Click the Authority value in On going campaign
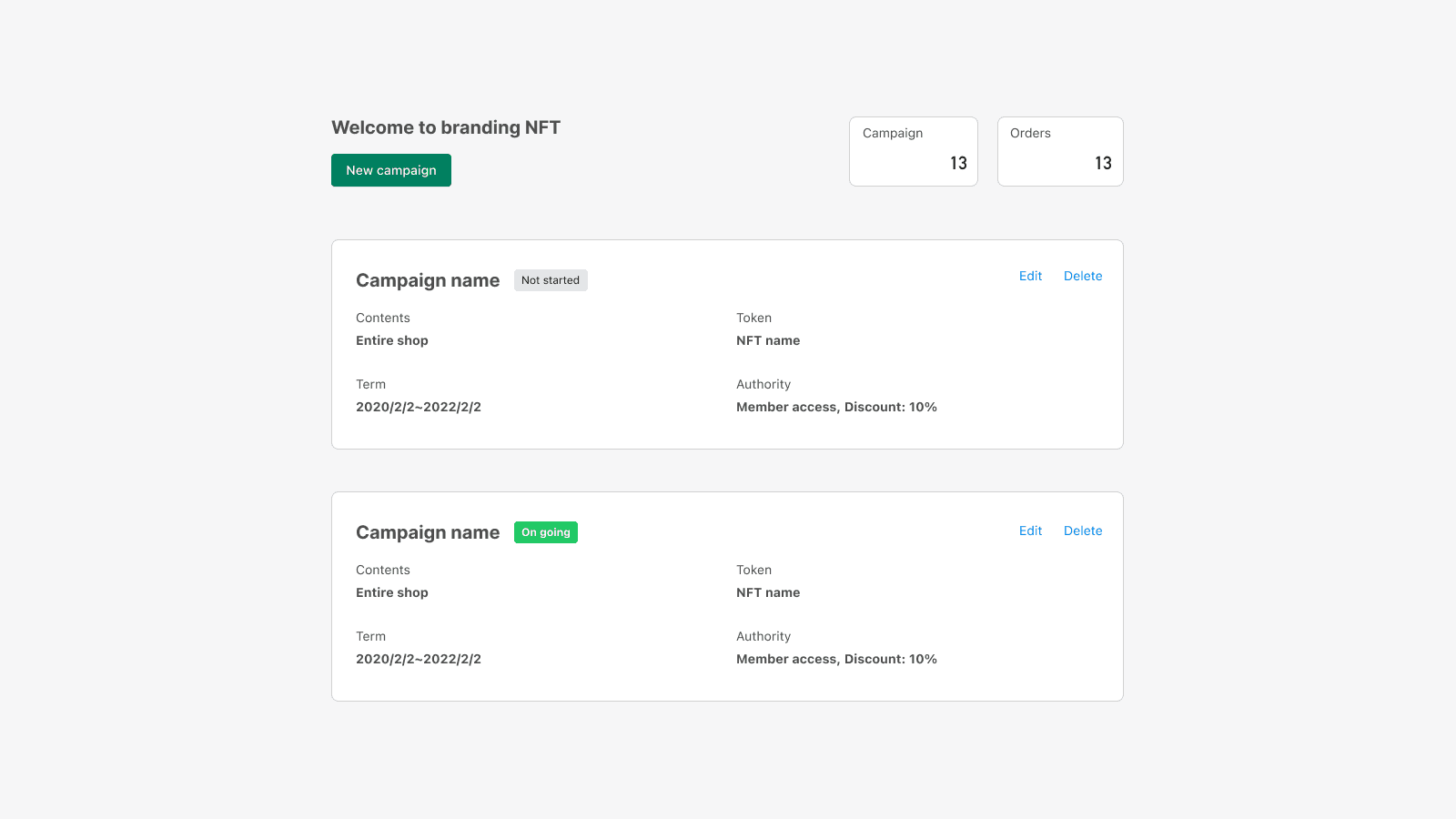The width and height of the screenshot is (1456, 819). (x=836, y=659)
